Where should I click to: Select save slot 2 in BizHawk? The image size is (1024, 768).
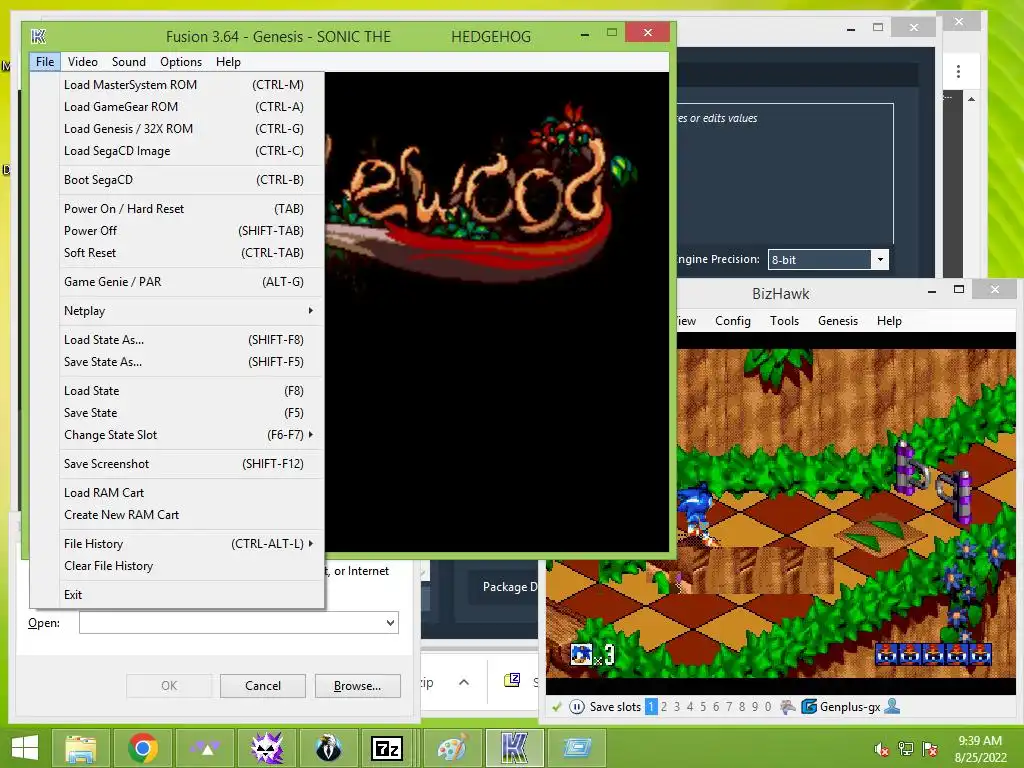pyautogui.click(x=664, y=707)
